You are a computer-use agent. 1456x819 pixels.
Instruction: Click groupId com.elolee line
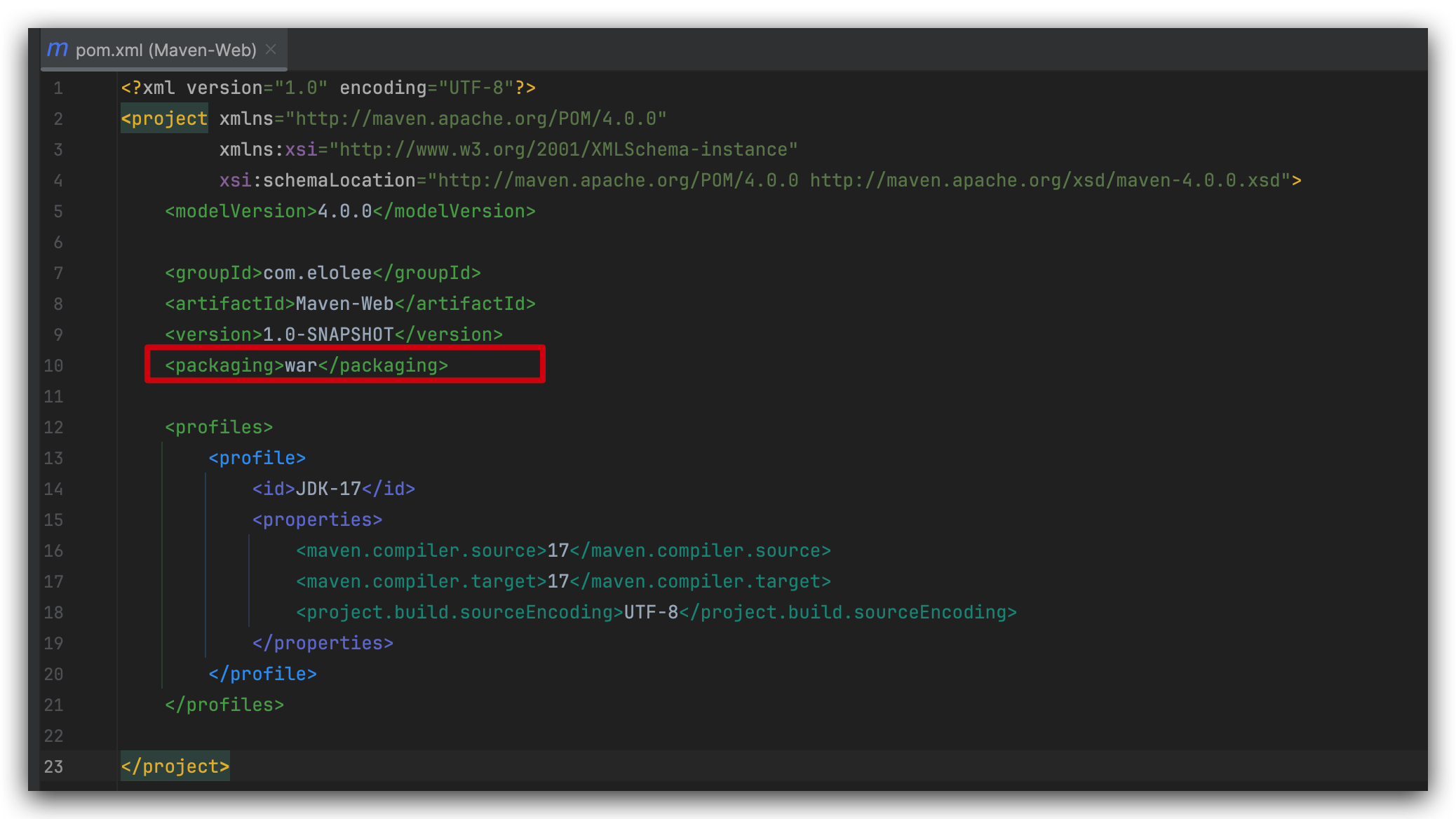[x=323, y=273]
